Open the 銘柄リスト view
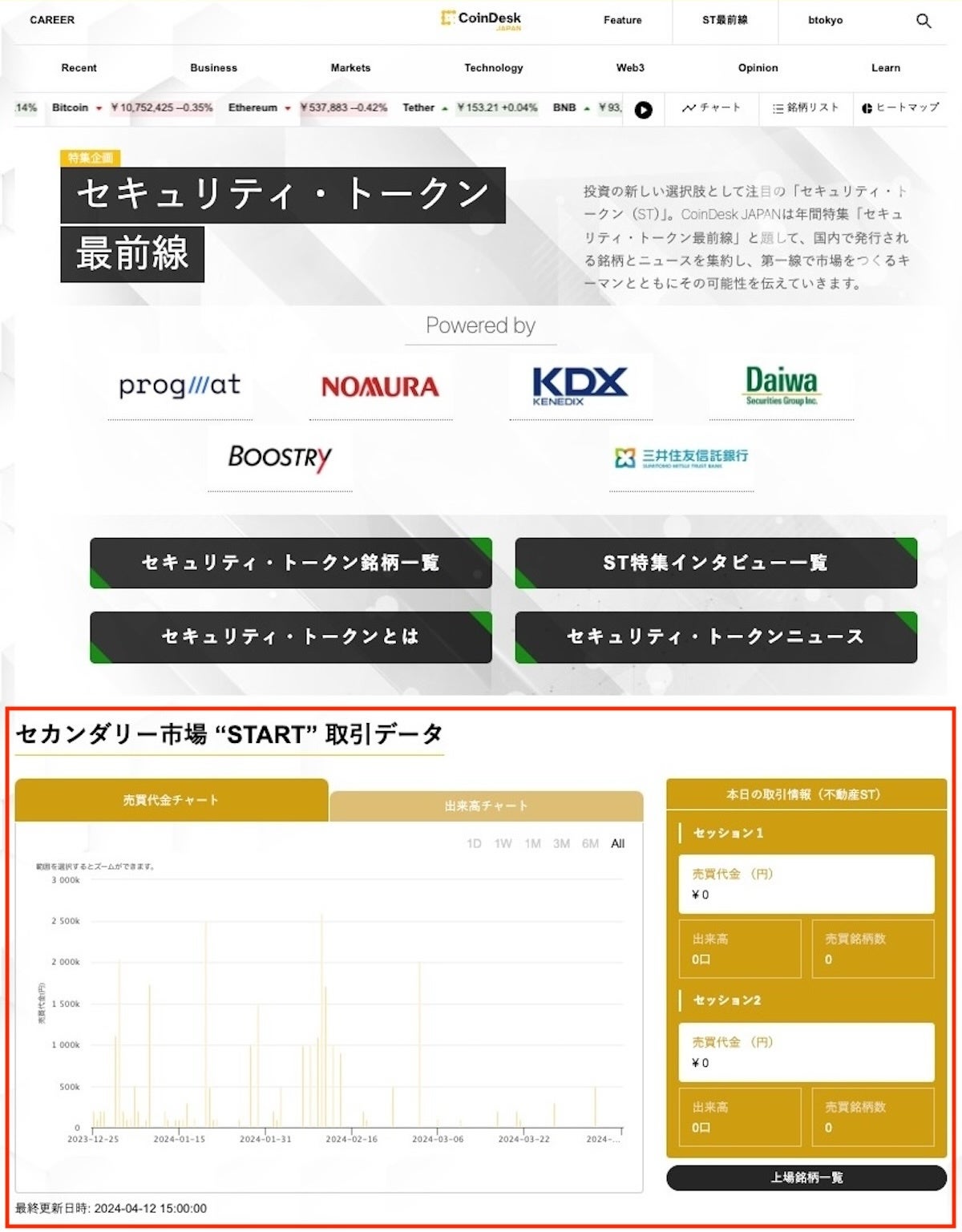 pos(806,107)
